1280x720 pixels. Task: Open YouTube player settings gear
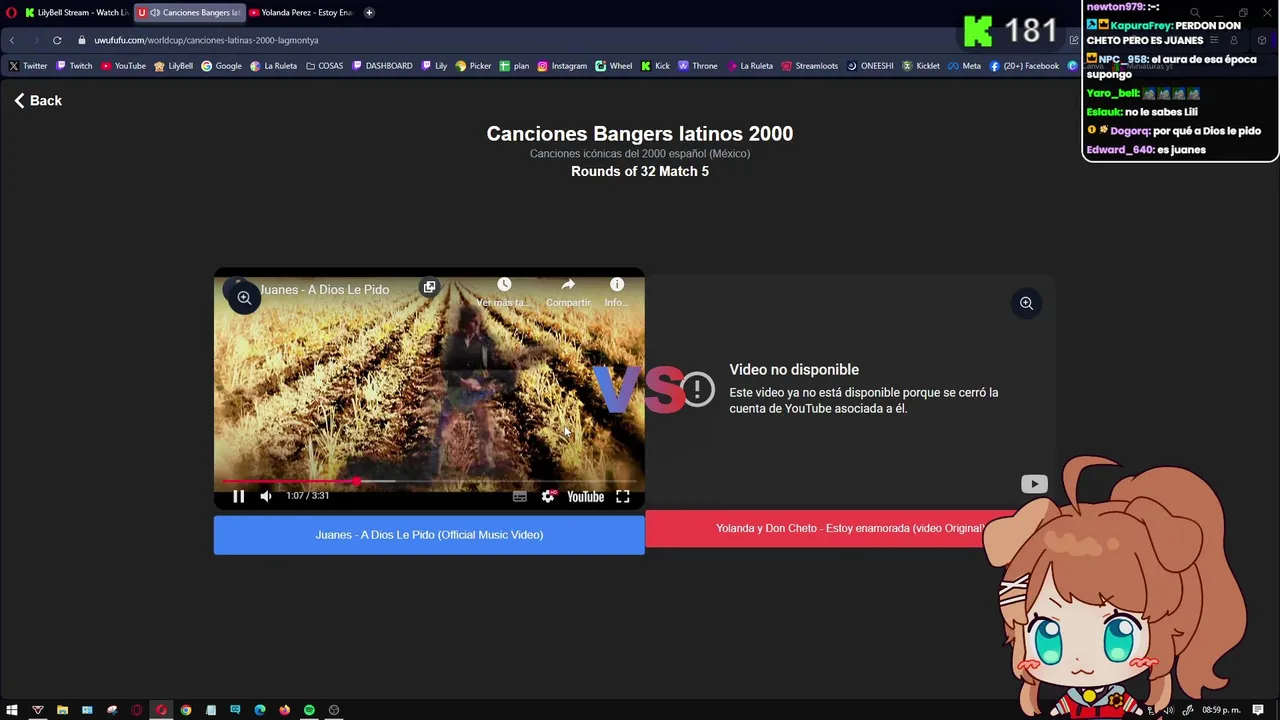coord(548,496)
